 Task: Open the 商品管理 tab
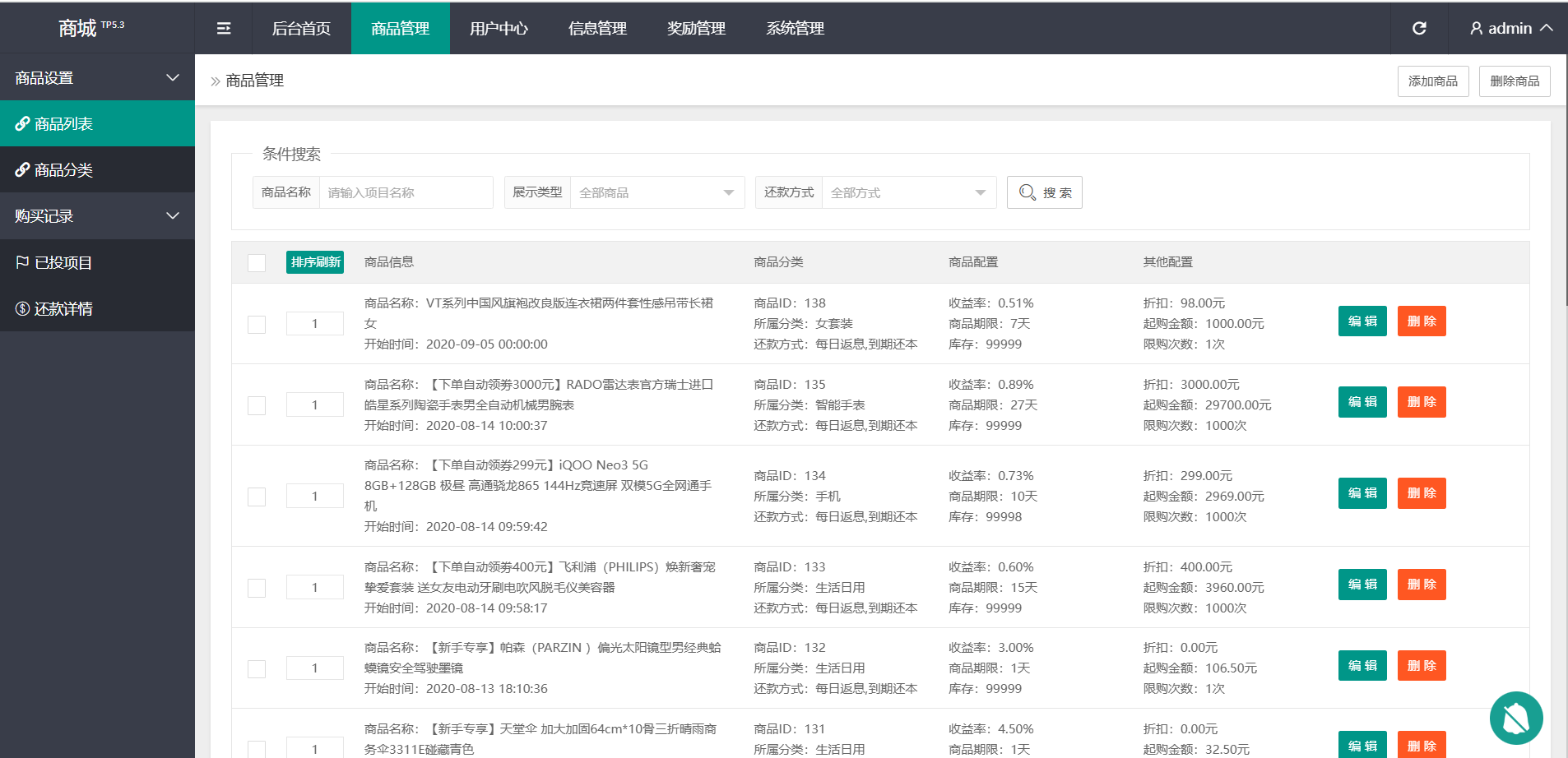tap(401, 29)
